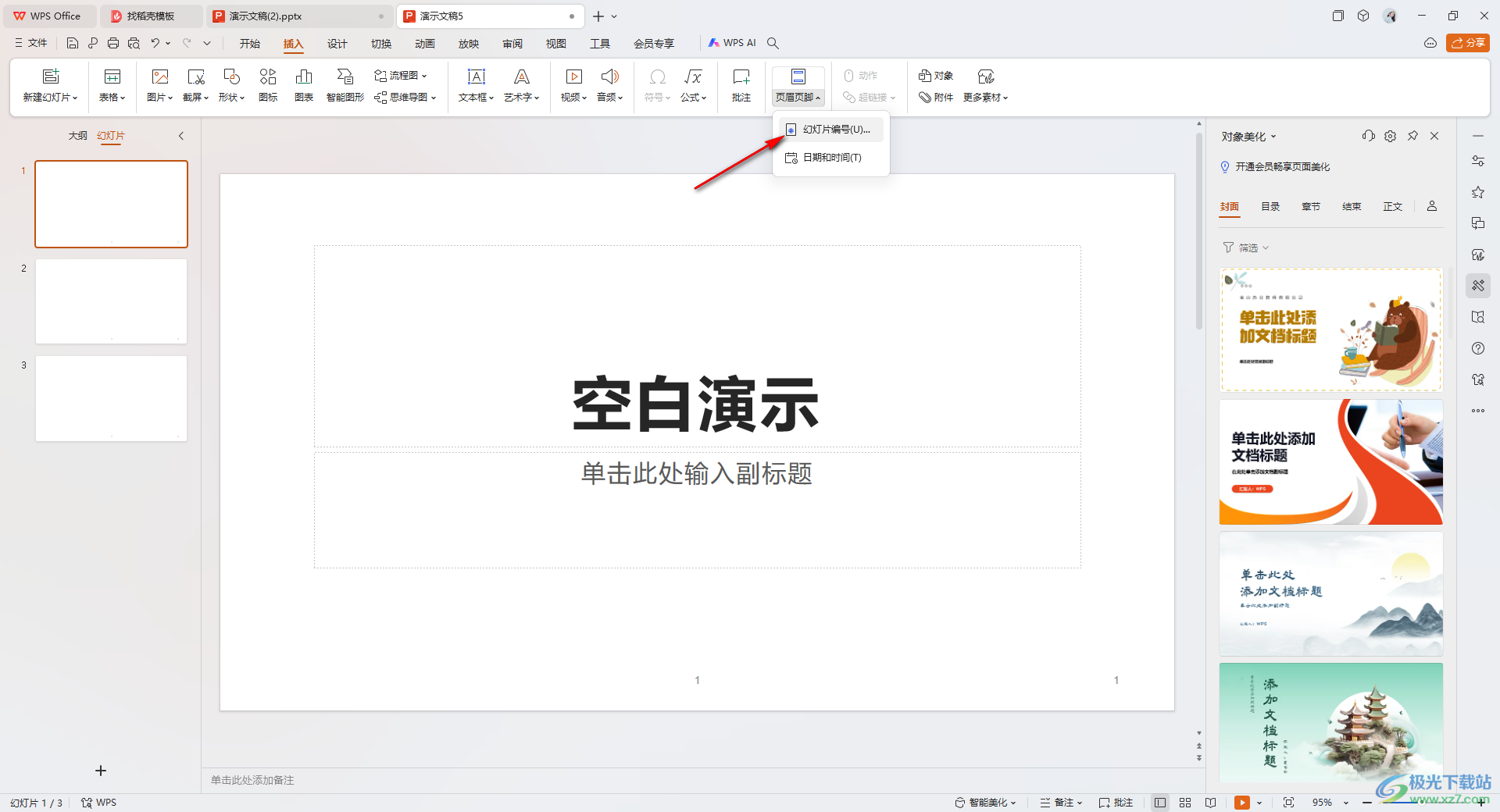Add a Comment (批注) from ribbon
Screen dimensions: 1500x812
741,85
